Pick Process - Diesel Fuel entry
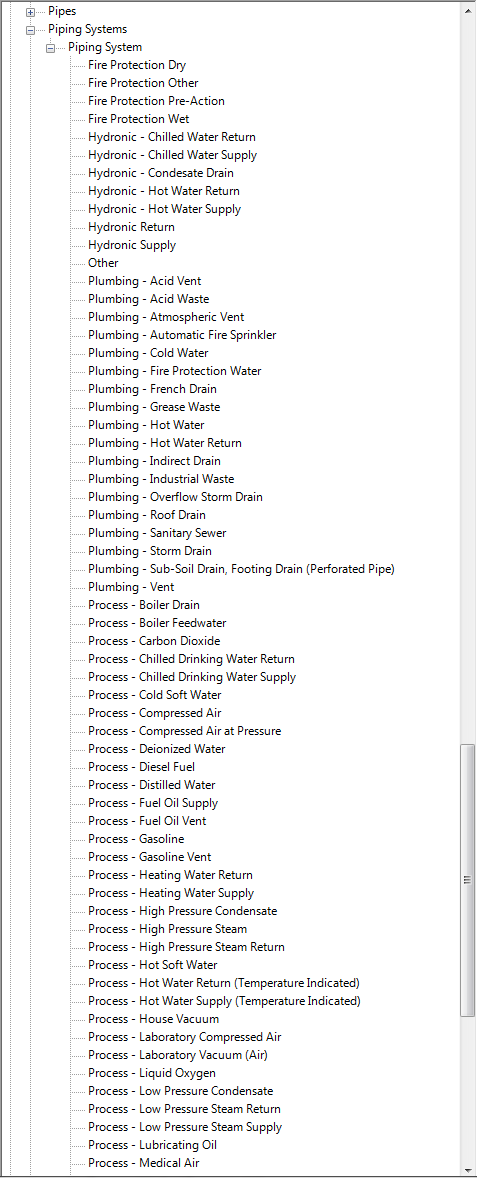The width and height of the screenshot is (477, 1178). 141,767
